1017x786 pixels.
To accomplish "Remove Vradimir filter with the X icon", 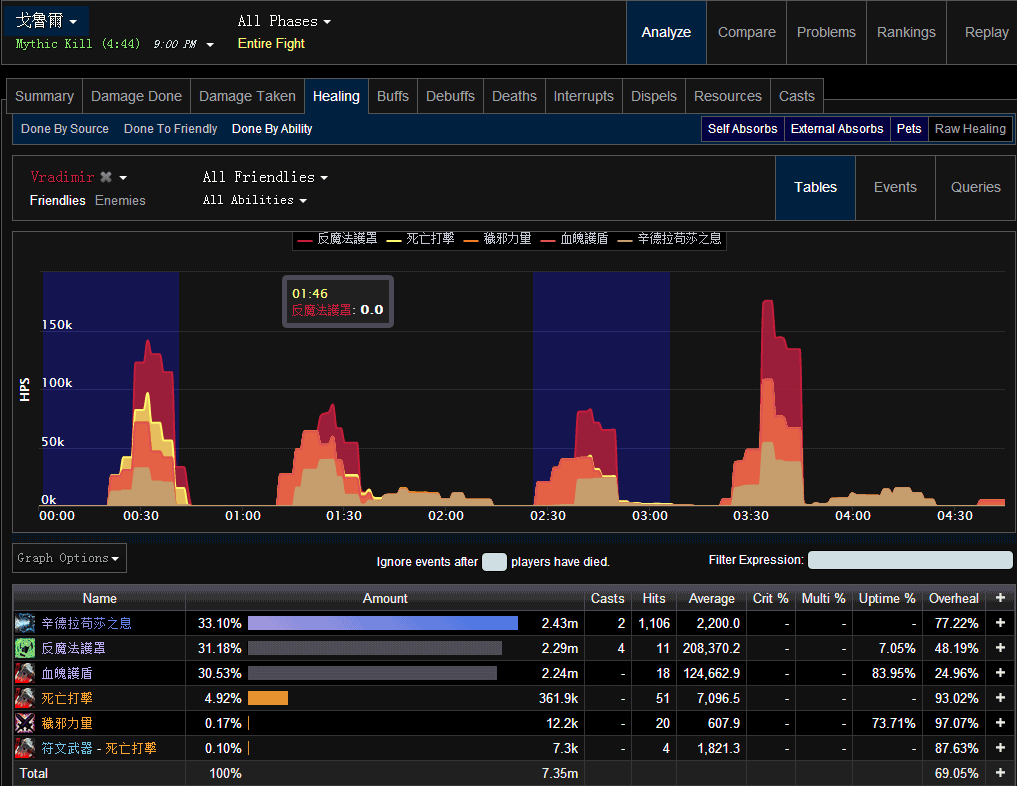I will click(106, 177).
